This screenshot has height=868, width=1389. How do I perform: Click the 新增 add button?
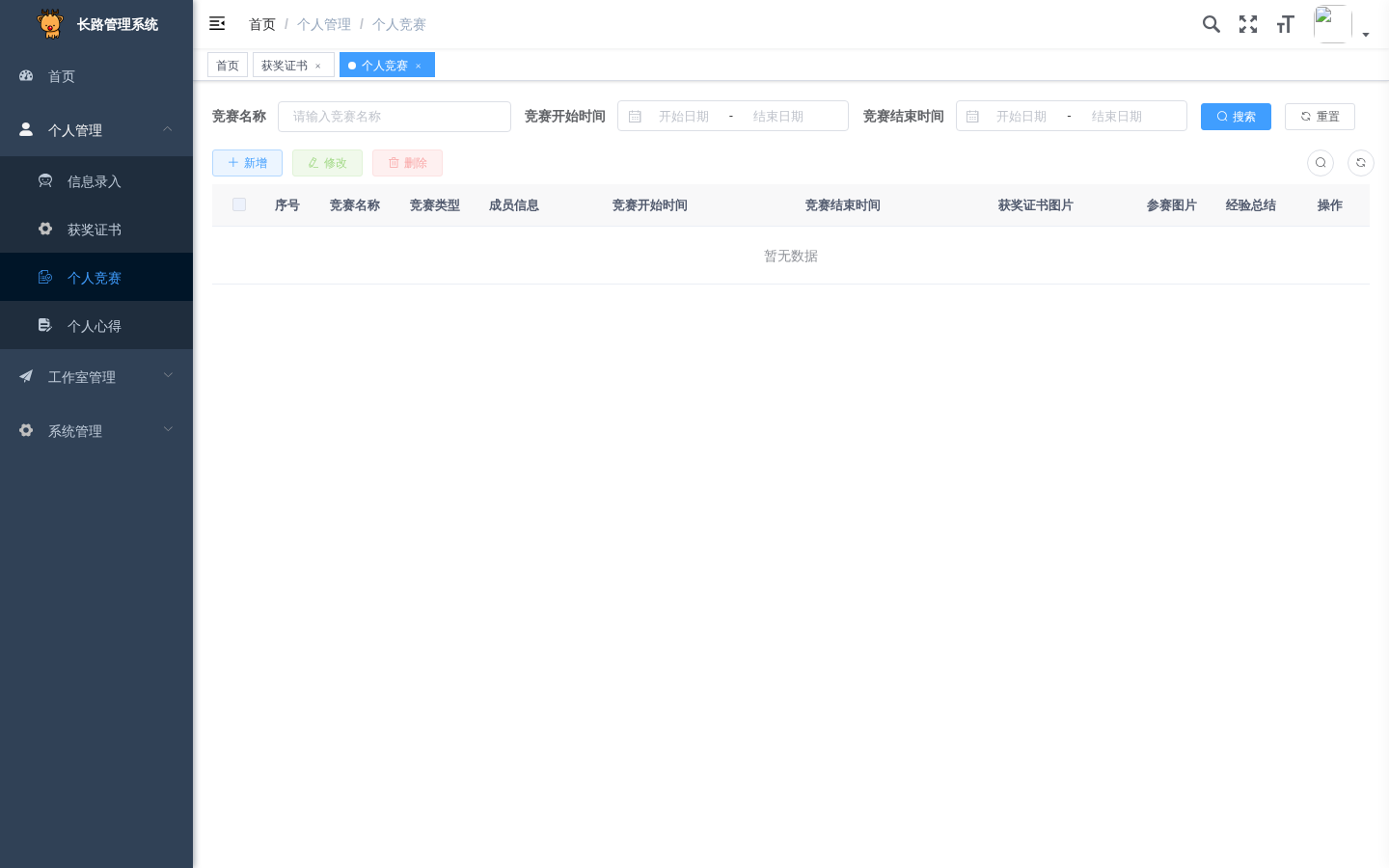pyautogui.click(x=247, y=163)
